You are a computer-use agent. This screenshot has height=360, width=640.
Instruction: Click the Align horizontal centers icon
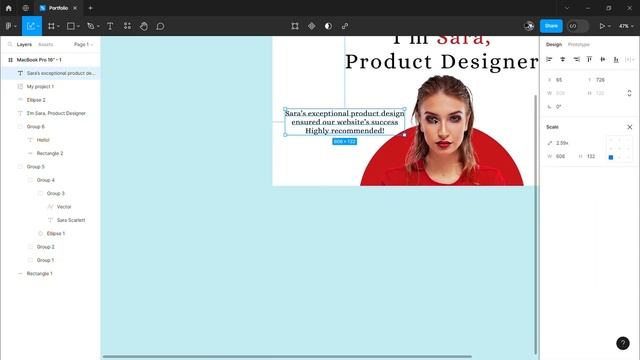(x=563, y=60)
